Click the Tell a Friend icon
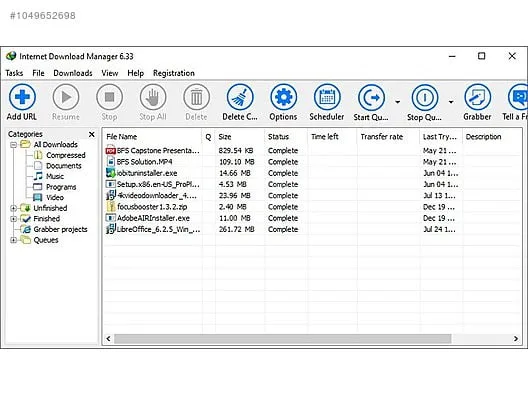The height and width of the screenshot is (396, 528). tap(518, 97)
